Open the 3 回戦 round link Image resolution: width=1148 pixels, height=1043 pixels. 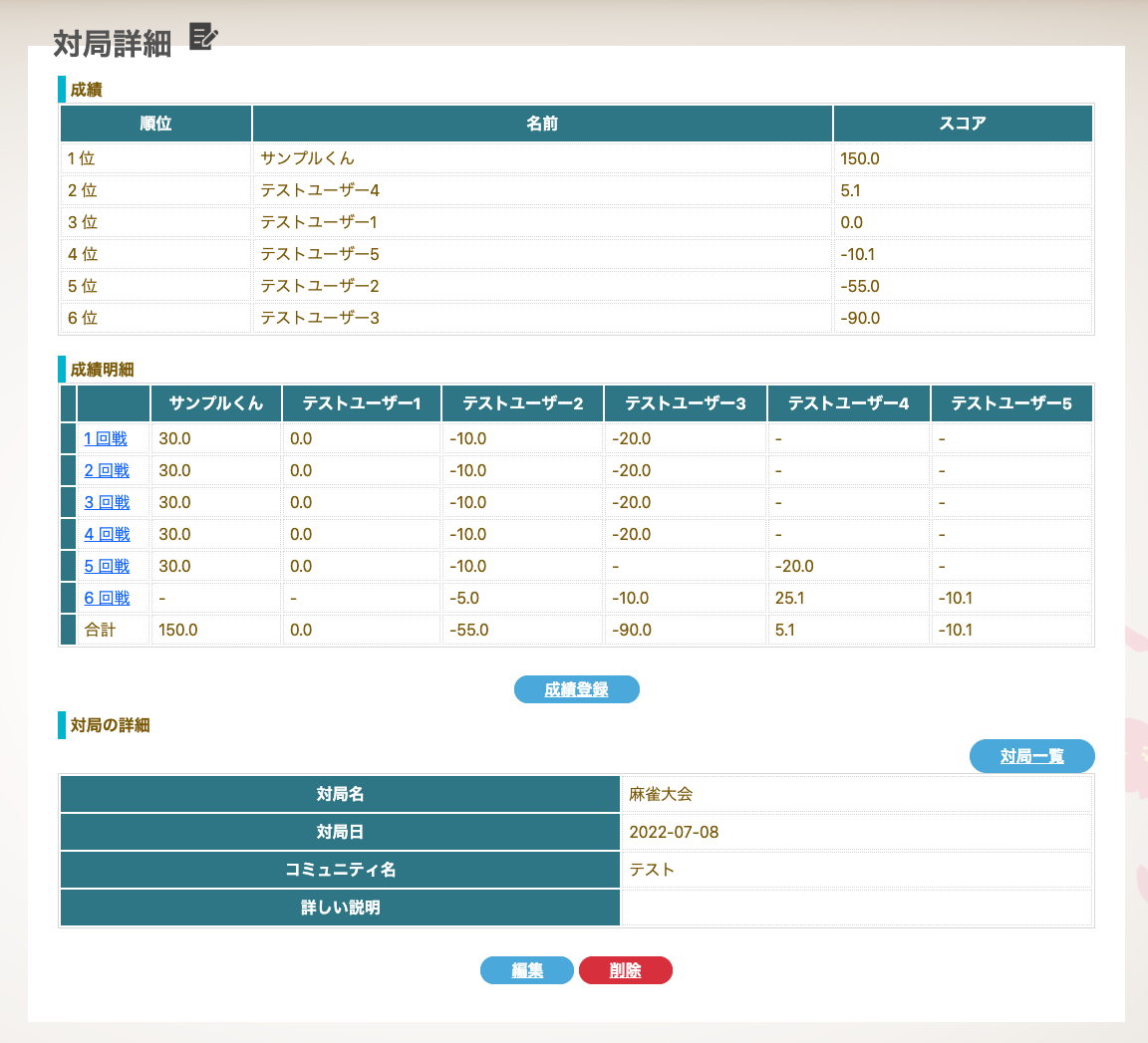click(107, 503)
